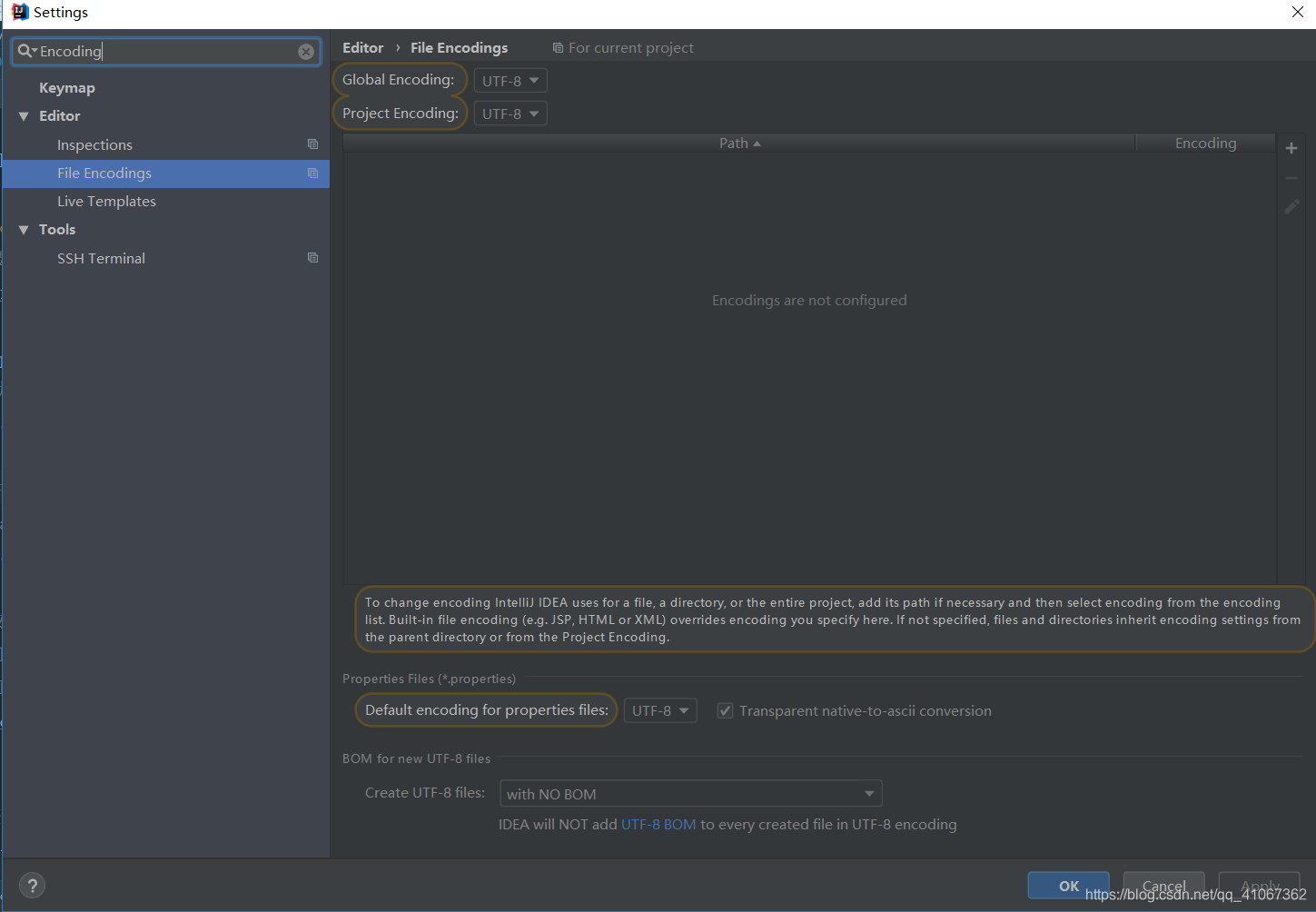Click the Global Encoding label
Screen dimensions: 1316x912
pyautogui.click(x=398, y=79)
